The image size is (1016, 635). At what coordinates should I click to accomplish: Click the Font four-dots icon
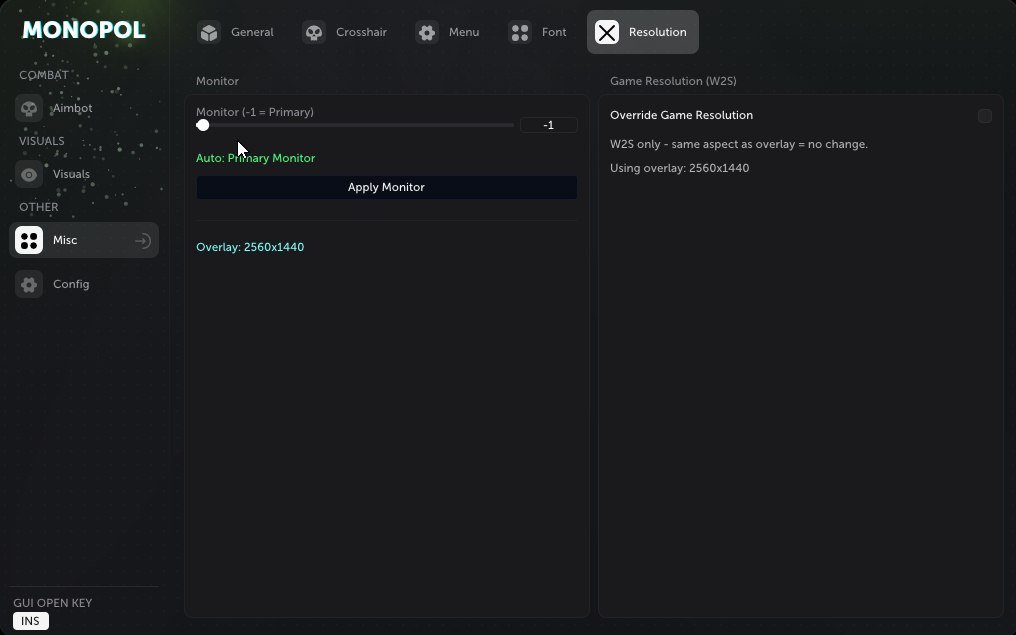coord(520,32)
